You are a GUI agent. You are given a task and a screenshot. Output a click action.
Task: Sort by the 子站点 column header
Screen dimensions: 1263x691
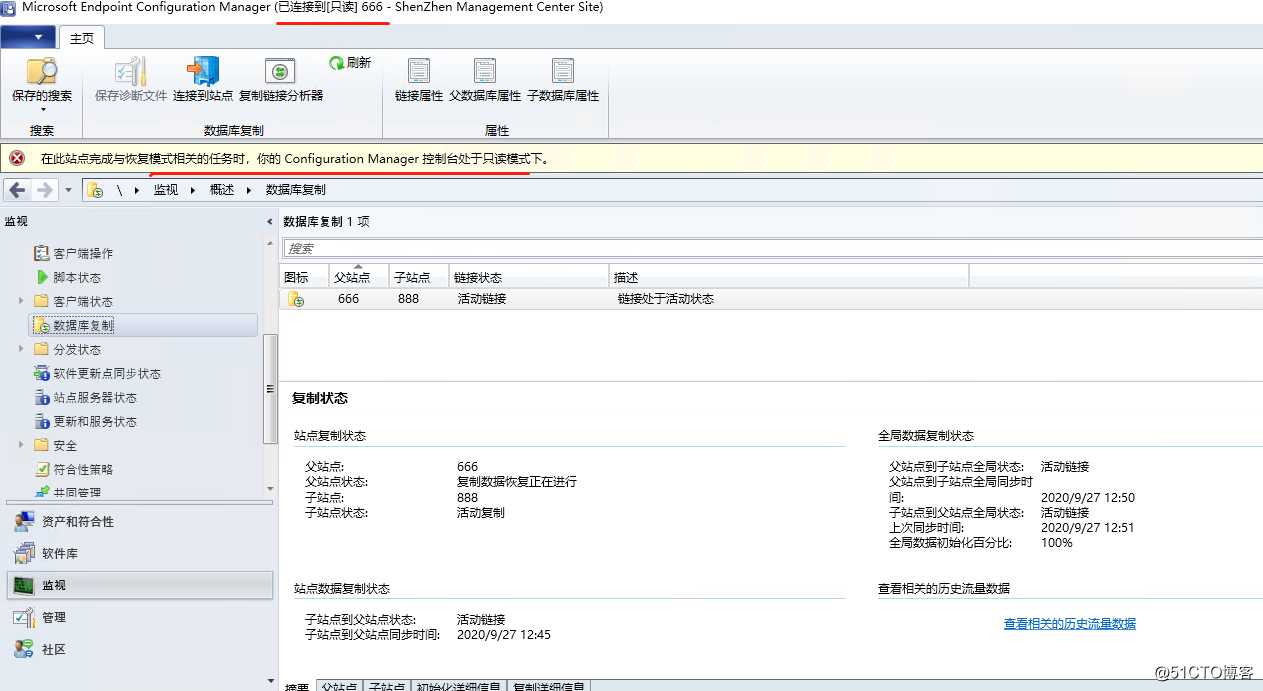419,277
